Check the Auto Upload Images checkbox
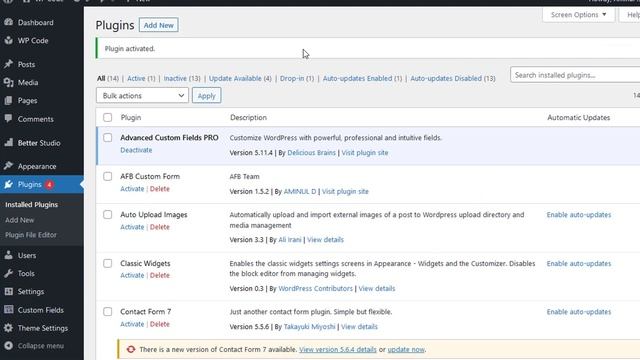This screenshot has width=640, height=360. (x=107, y=215)
